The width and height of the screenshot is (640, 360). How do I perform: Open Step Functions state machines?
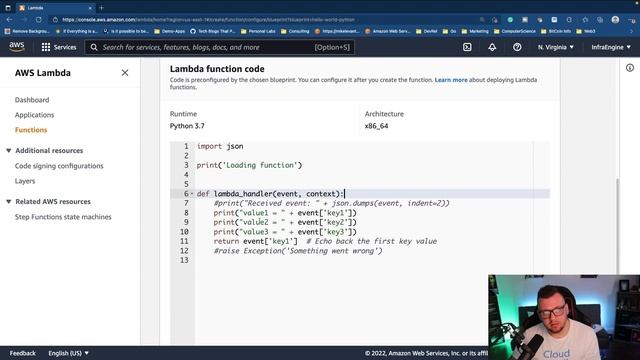tap(63, 217)
